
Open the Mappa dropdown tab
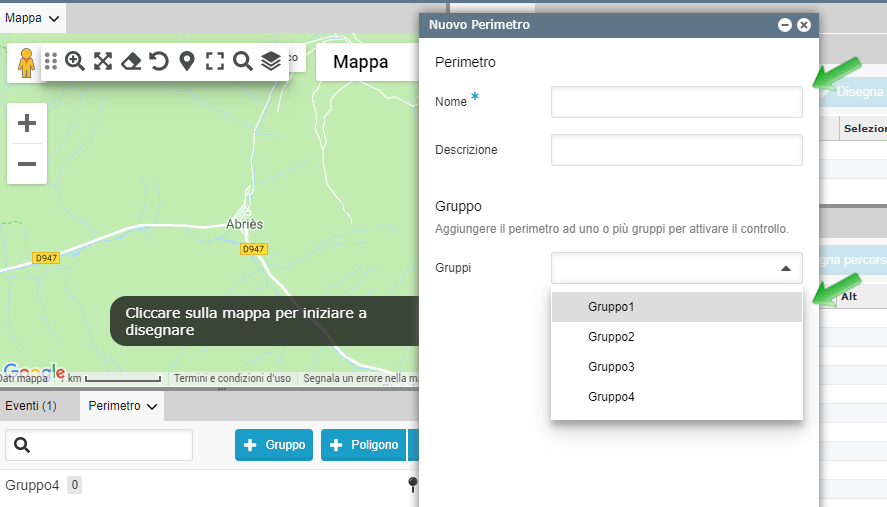pos(32,17)
